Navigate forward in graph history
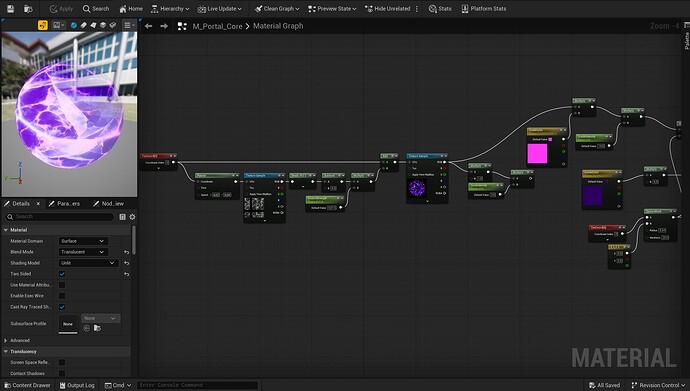690x391 pixels. [x=164, y=26]
